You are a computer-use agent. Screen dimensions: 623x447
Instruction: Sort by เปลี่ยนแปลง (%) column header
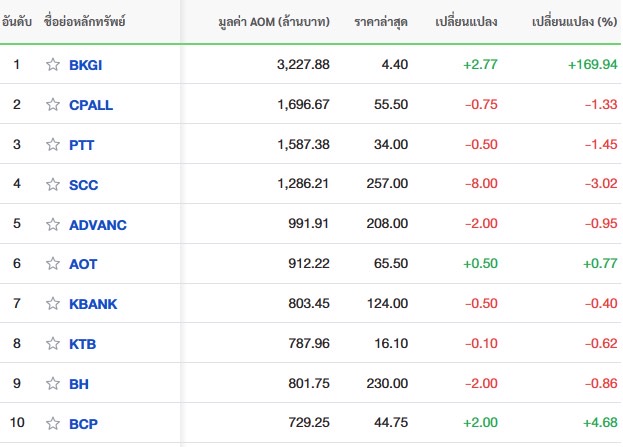575,21
